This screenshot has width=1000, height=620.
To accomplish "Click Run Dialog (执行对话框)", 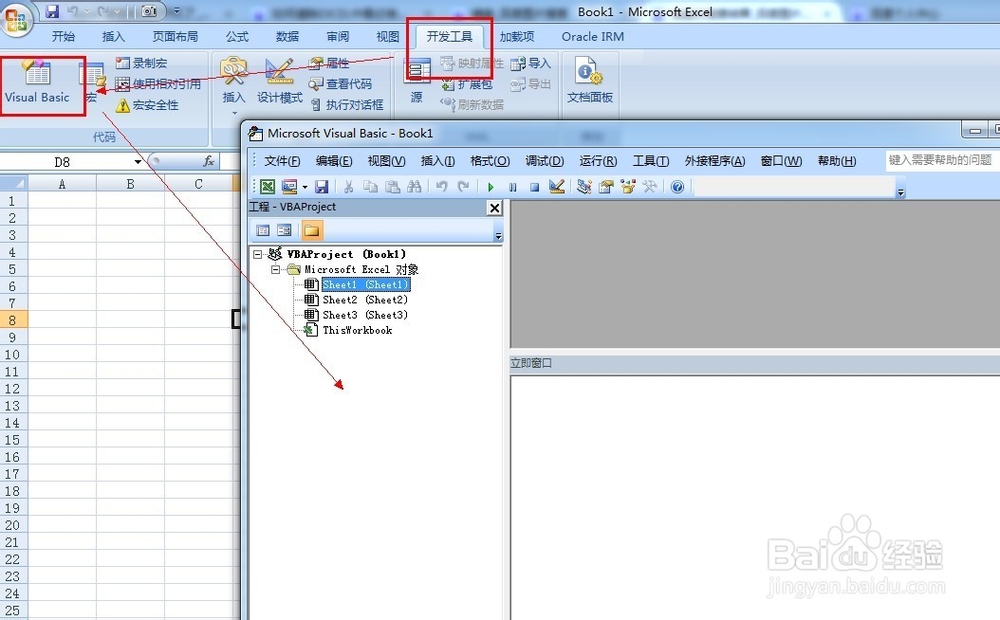I will 347,105.
